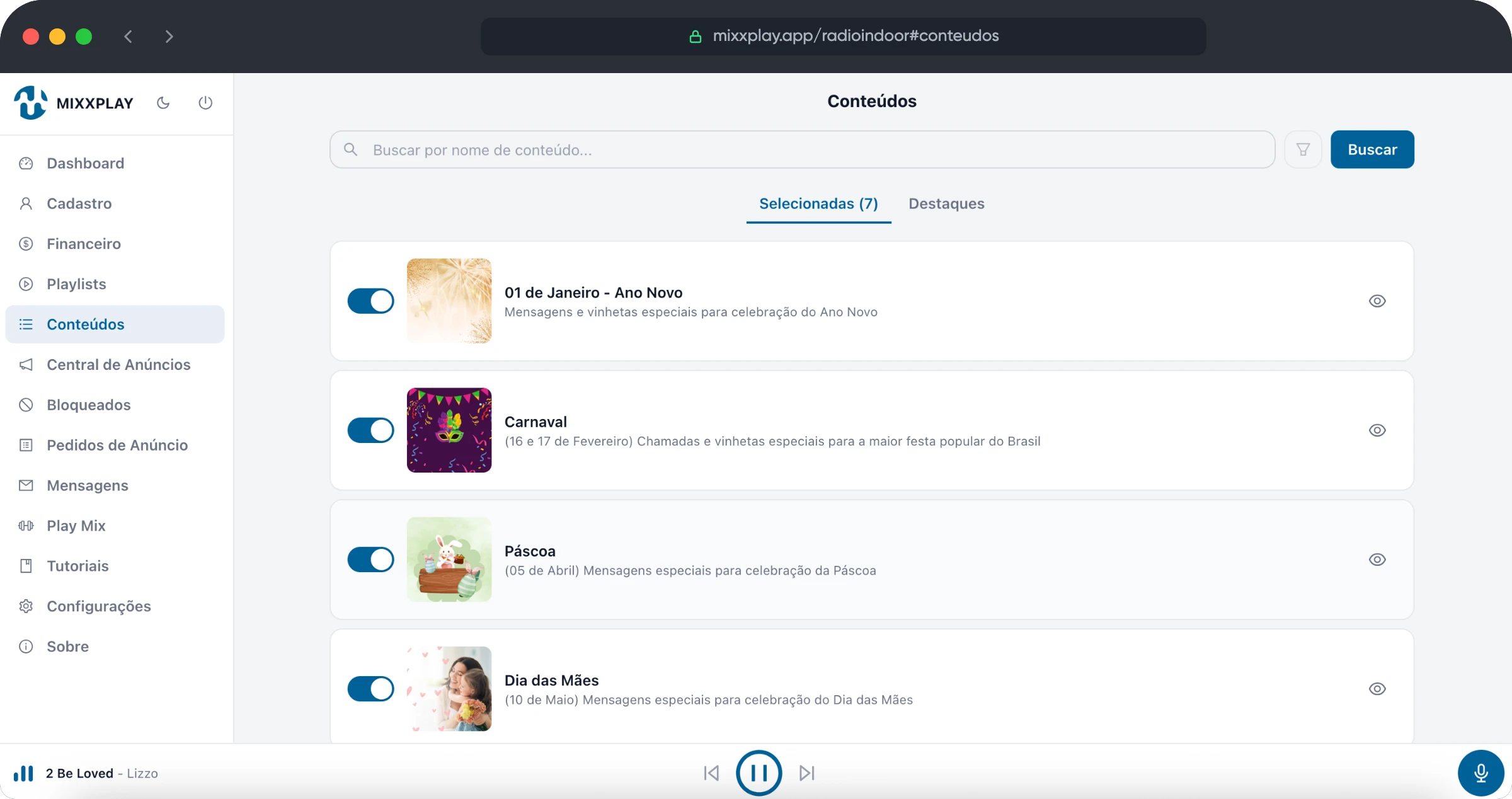Click the Páscoa bunny thumbnail
Screen dimensions: 1512x799
point(449,560)
